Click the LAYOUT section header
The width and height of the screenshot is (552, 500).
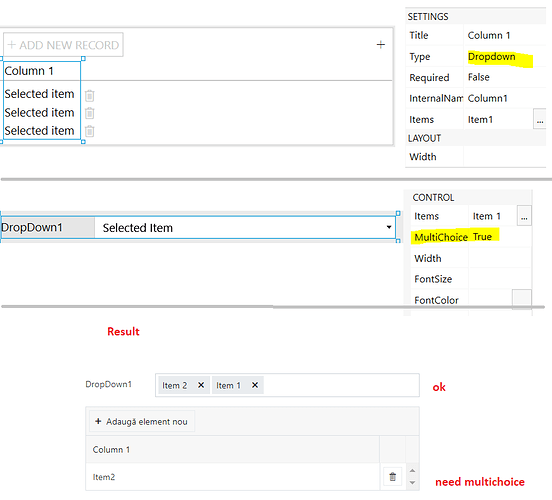tap(424, 138)
